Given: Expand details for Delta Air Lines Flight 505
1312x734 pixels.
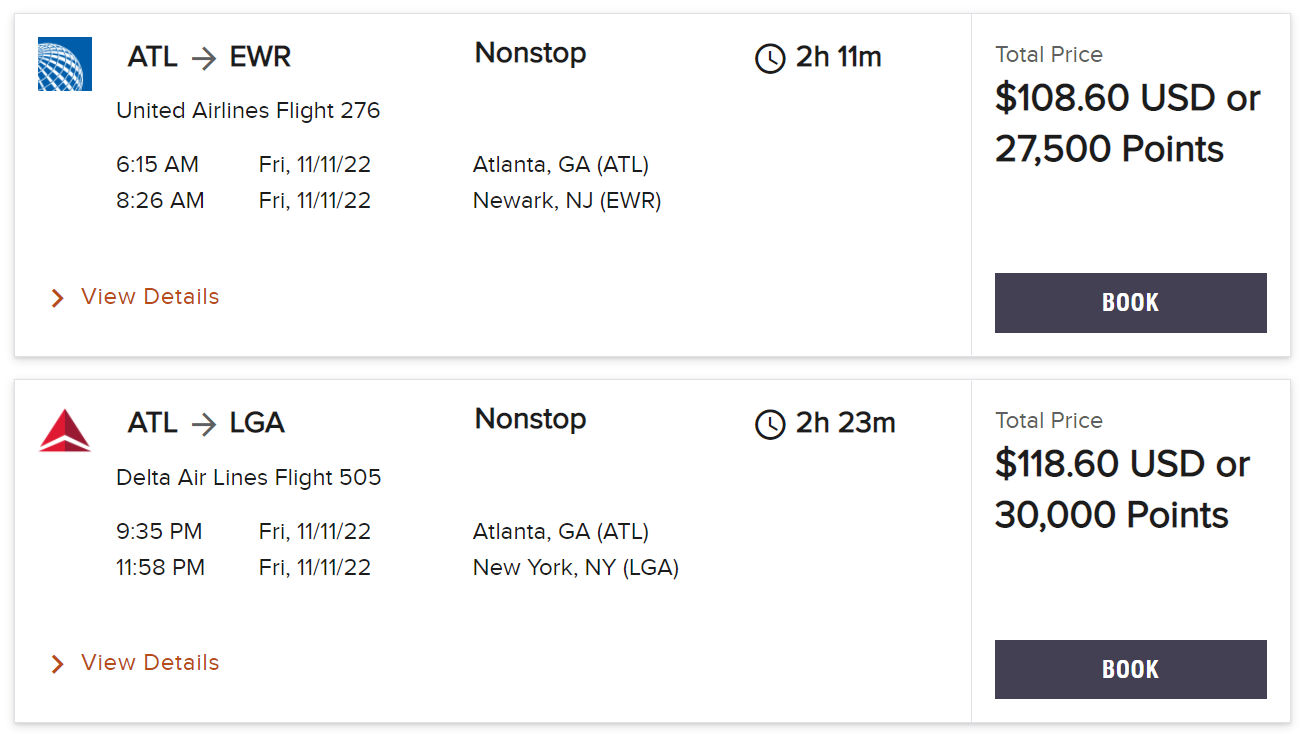Looking at the screenshot, I should click(149, 663).
